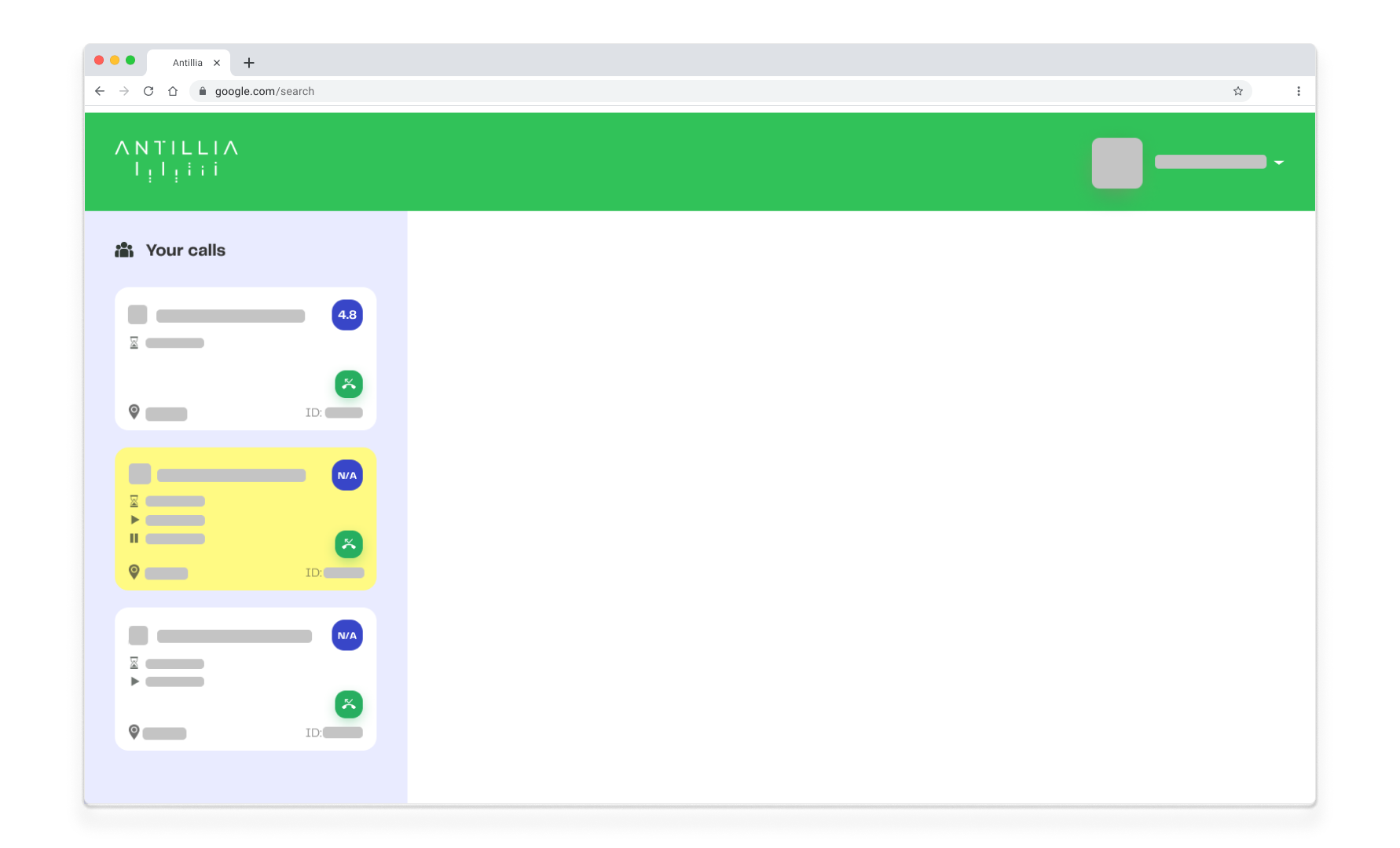Click the N/A badge on the bottom white card
The image size is (1400, 848).
point(347,635)
